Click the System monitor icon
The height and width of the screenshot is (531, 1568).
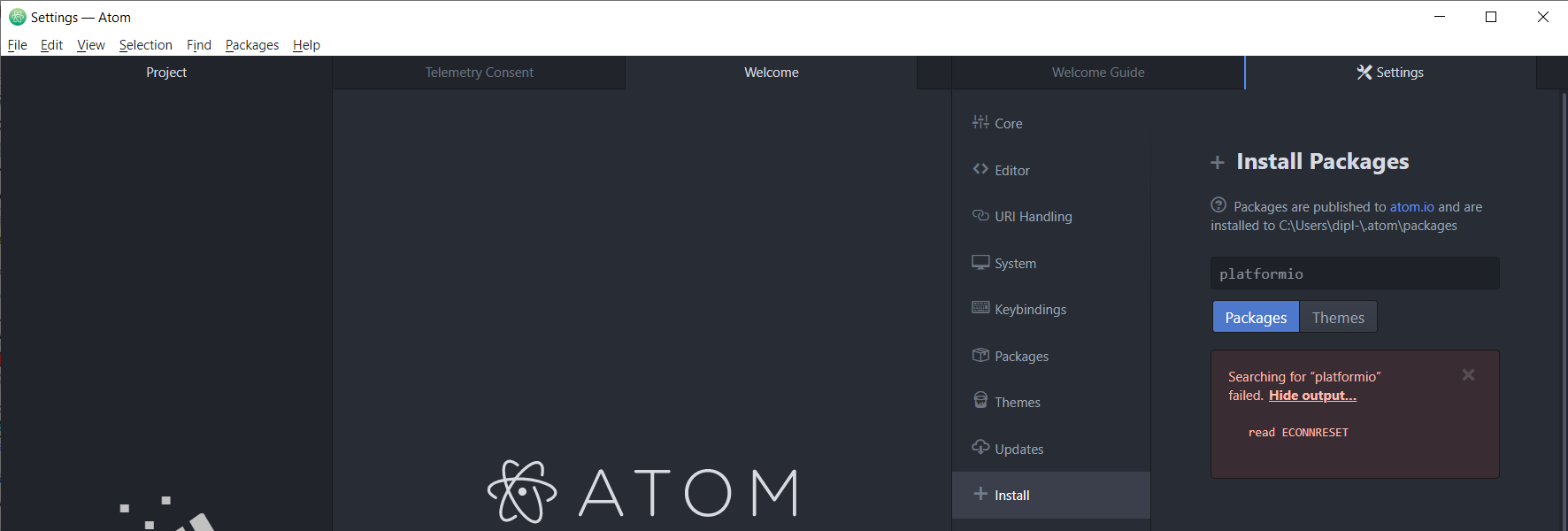980,262
